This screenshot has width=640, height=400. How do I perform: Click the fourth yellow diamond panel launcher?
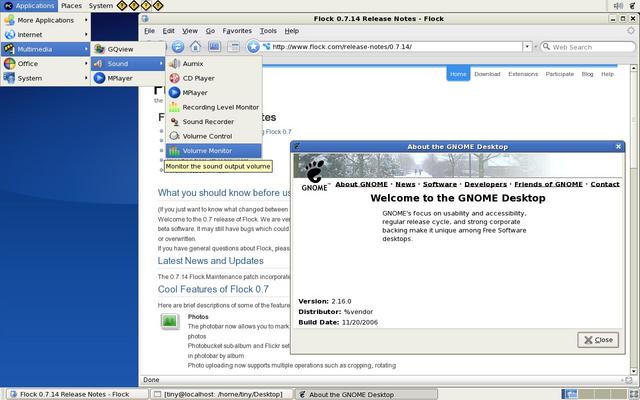158,6
